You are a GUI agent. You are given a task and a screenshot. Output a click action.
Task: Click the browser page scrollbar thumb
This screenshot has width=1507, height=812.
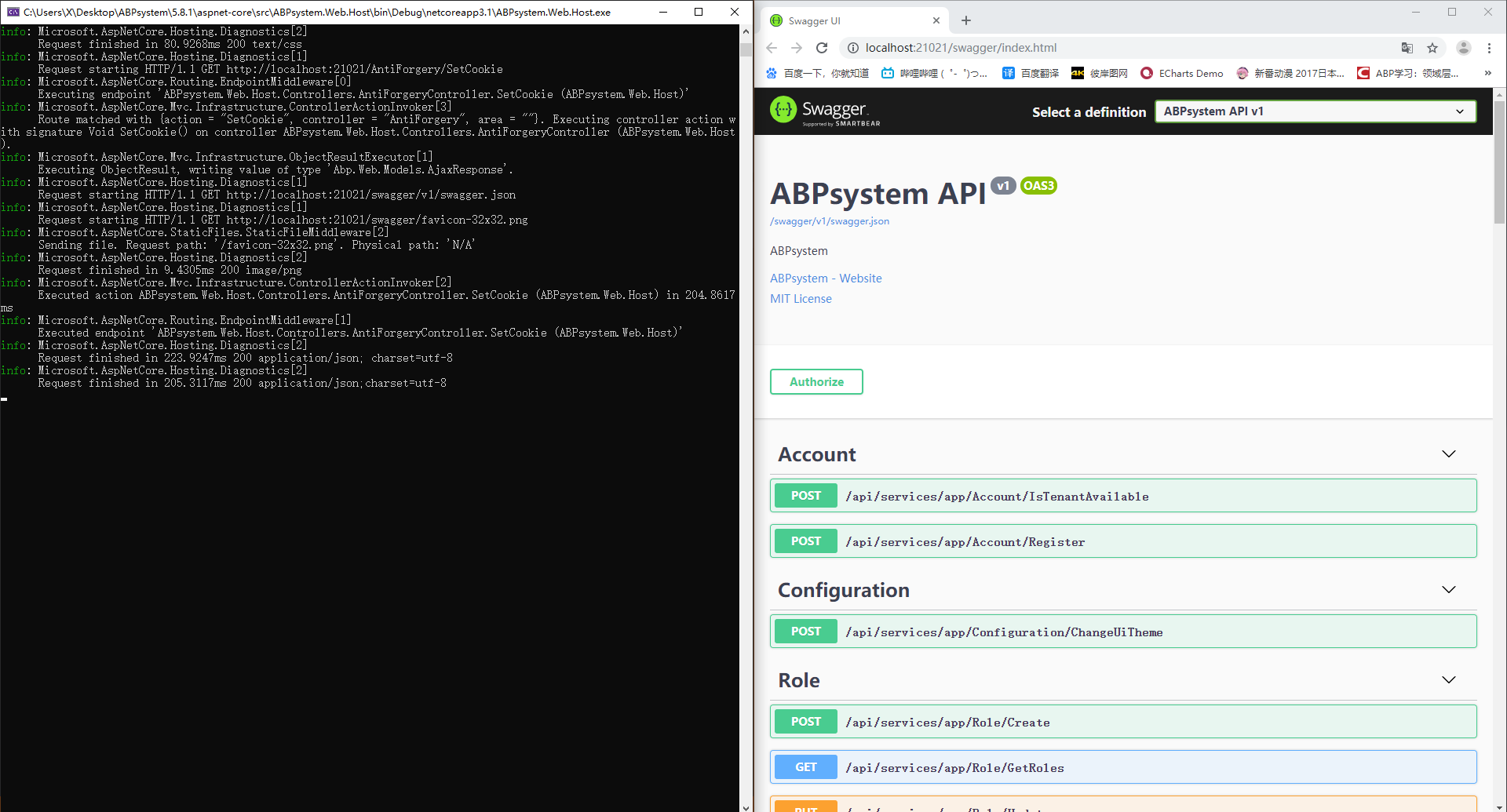[x=1499, y=161]
